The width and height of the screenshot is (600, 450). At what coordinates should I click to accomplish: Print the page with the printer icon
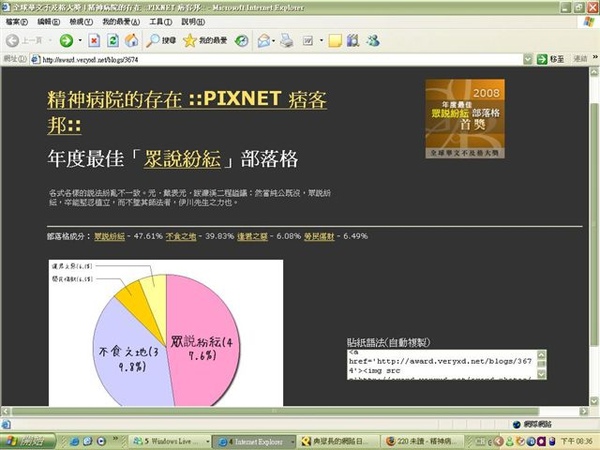point(287,41)
